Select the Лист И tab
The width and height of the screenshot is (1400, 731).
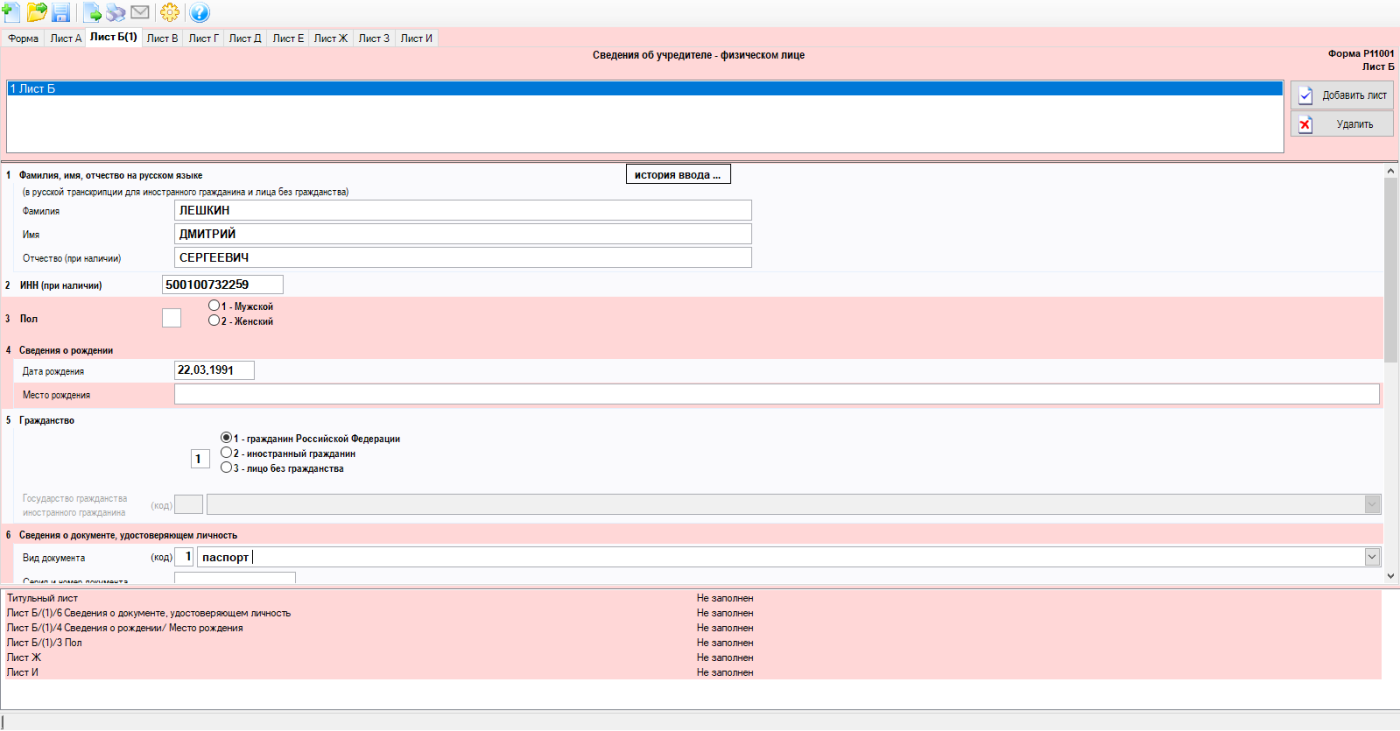click(417, 38)
